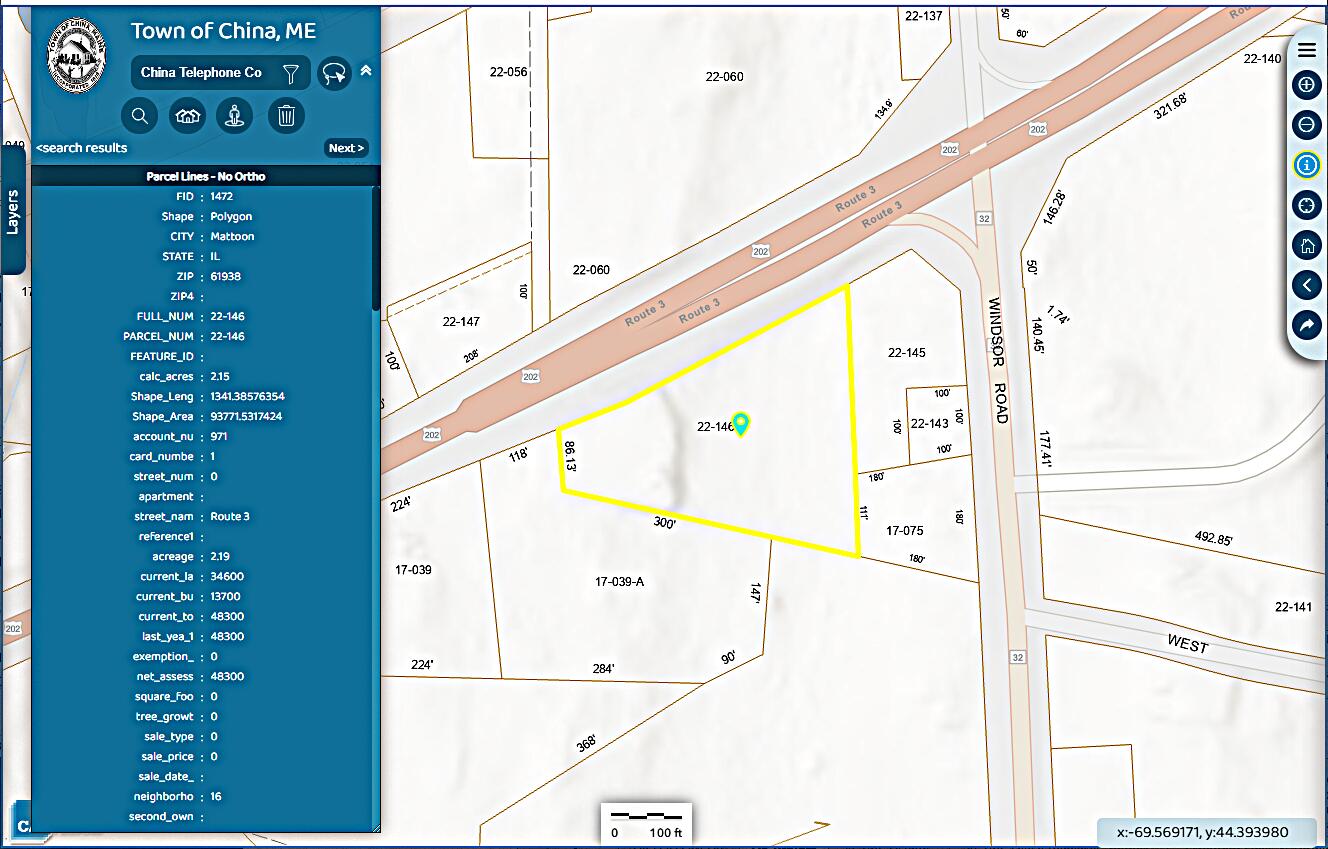Click the share arrow button
Image resolution: width=1328 pixels, height=849 pixels.
point(1306,325)
